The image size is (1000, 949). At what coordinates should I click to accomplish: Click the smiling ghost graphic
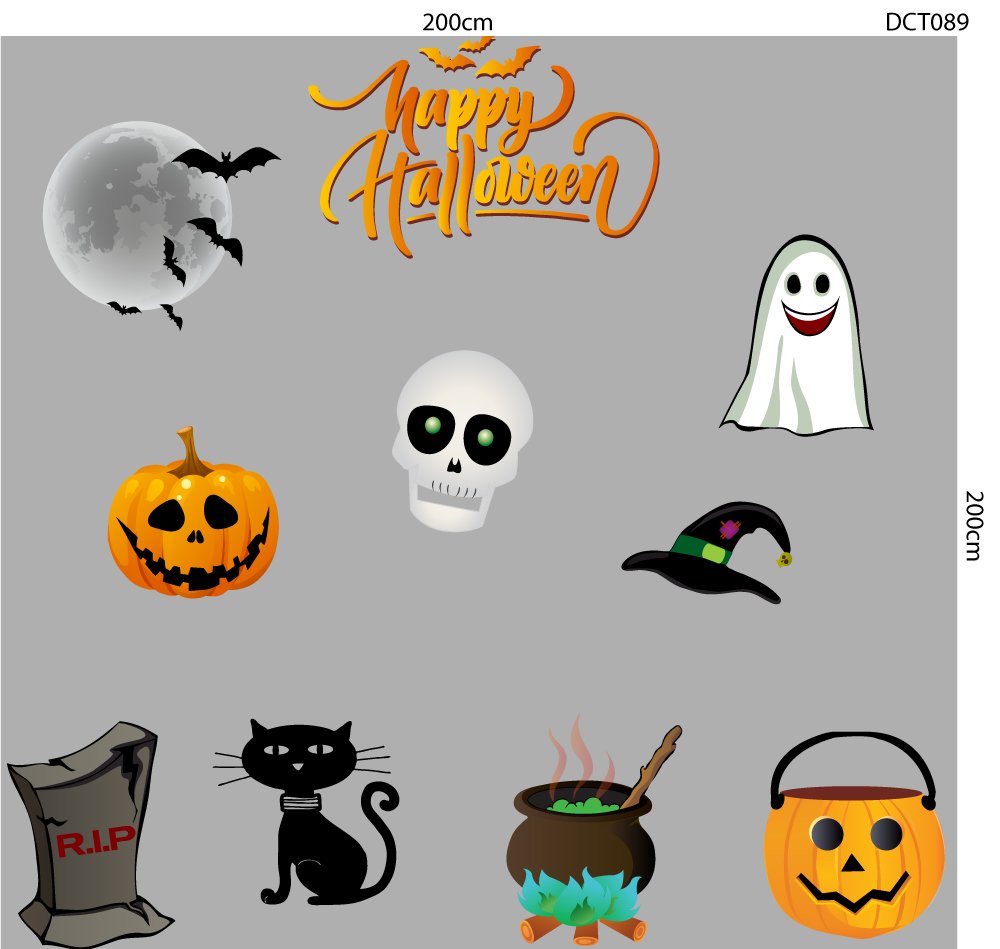click(795, 330)
